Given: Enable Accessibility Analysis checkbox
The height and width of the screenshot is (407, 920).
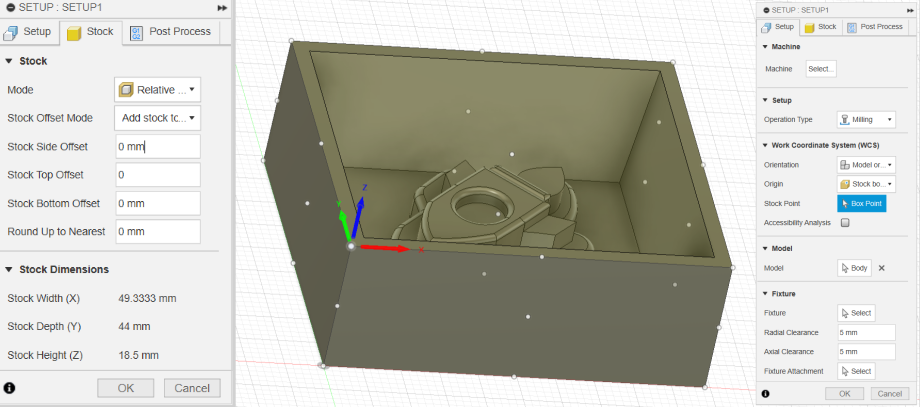Looking at the screenshot, I should 845,223.
